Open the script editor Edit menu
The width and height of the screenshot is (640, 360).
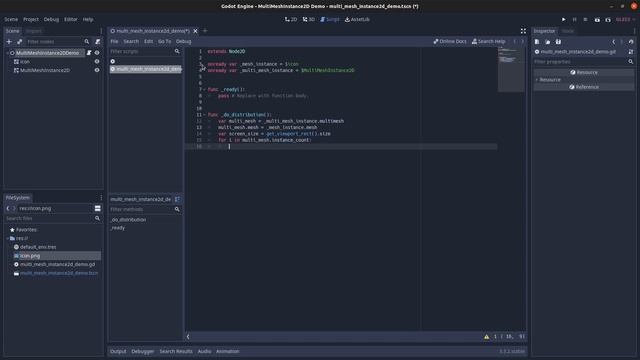point(149,41)
